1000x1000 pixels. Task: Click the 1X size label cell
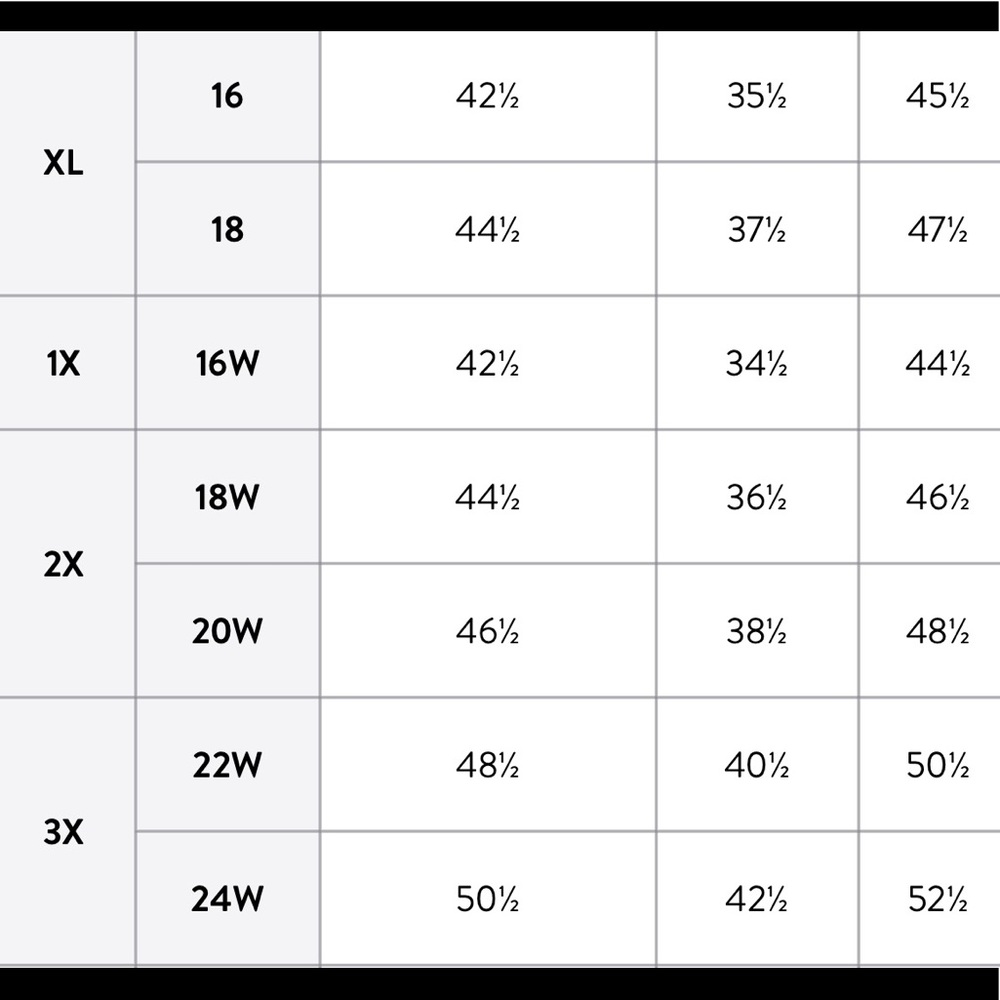67,363
